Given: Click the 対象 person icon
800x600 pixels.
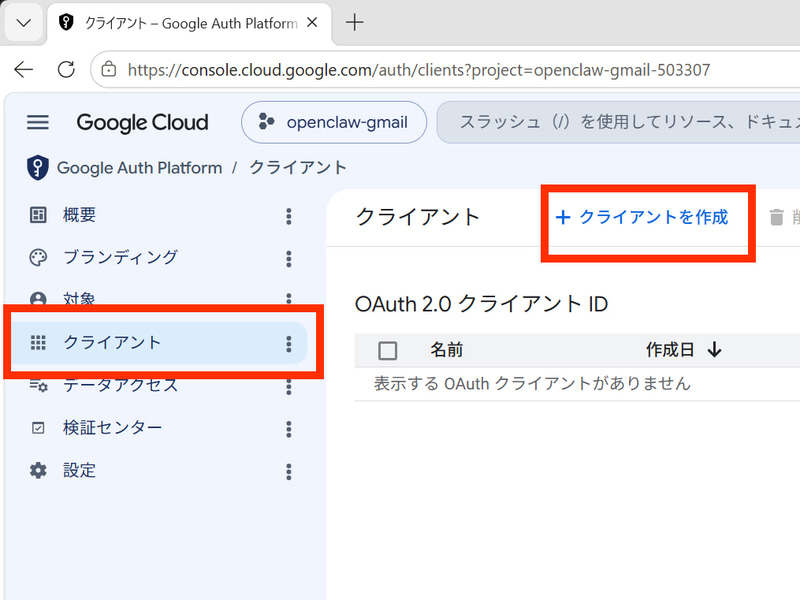Looking at the screenshot, I should tap(38, 298).
